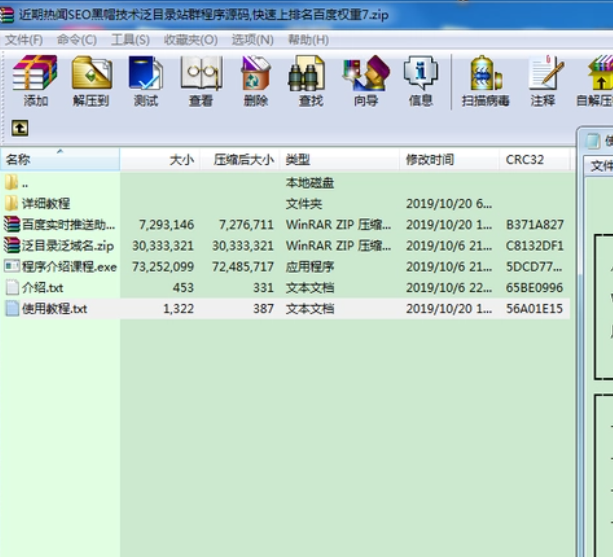This screenshot has height=557, width=613.
Task: Click the 扫描病毒 (Scan virus) icon
Action: click(485, 73)
